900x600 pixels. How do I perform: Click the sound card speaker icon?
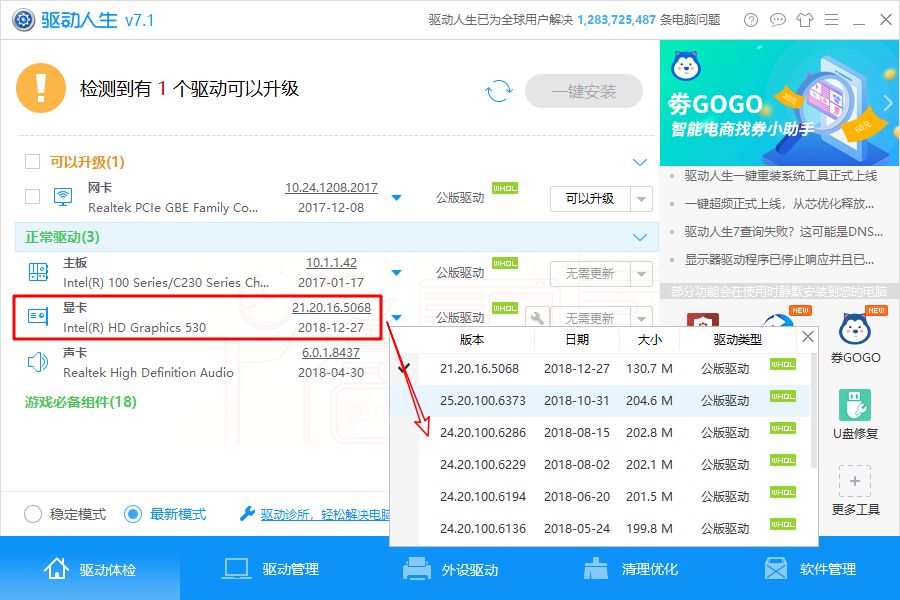pyautogui.click(x=38, y=362)
